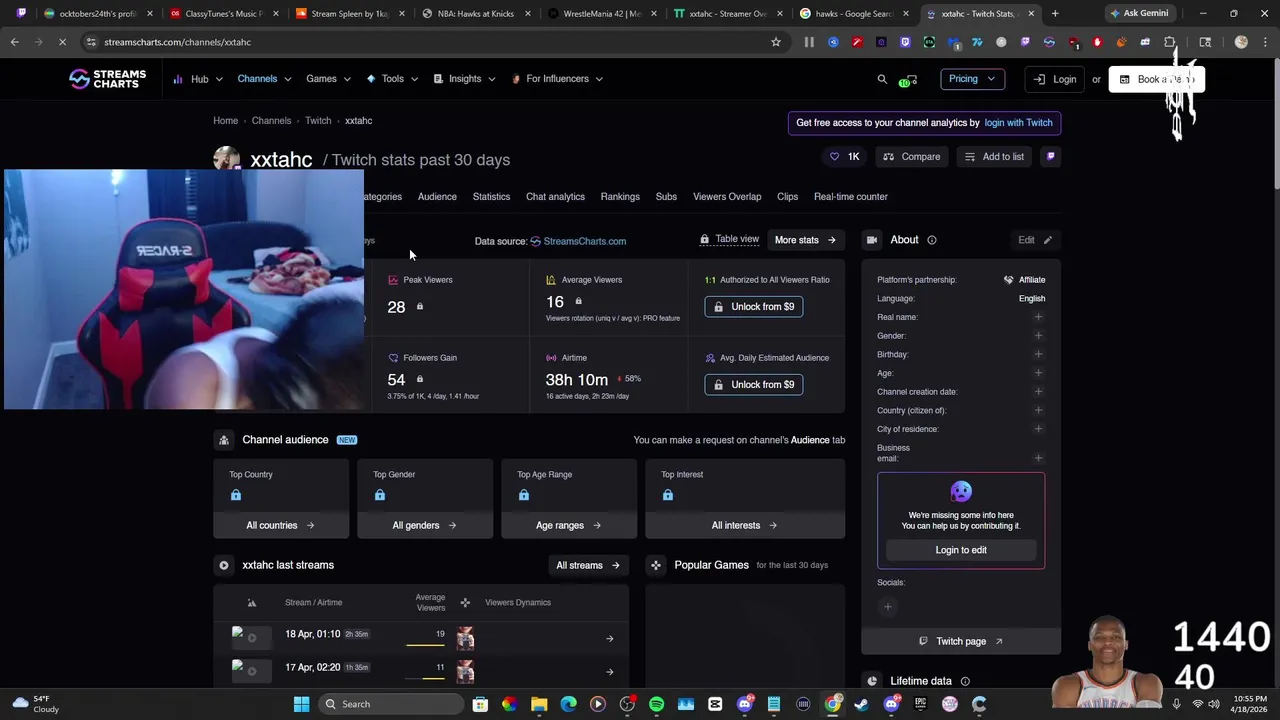Expand the Tools menu dropdown
1280x720 pixels.
click(392, 79)
